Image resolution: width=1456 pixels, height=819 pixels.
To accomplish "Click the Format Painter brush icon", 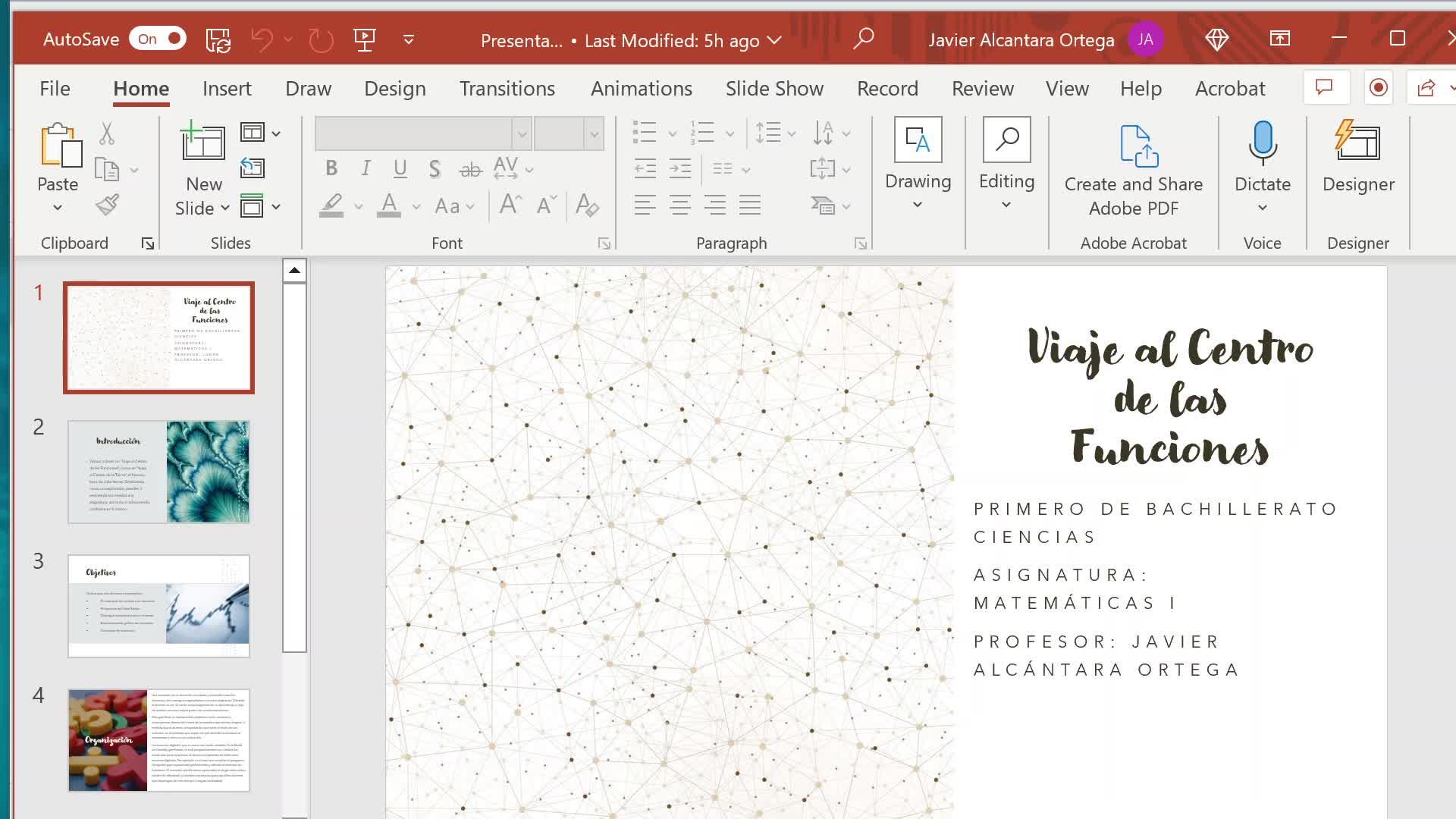I will click(x=107, y=205).
